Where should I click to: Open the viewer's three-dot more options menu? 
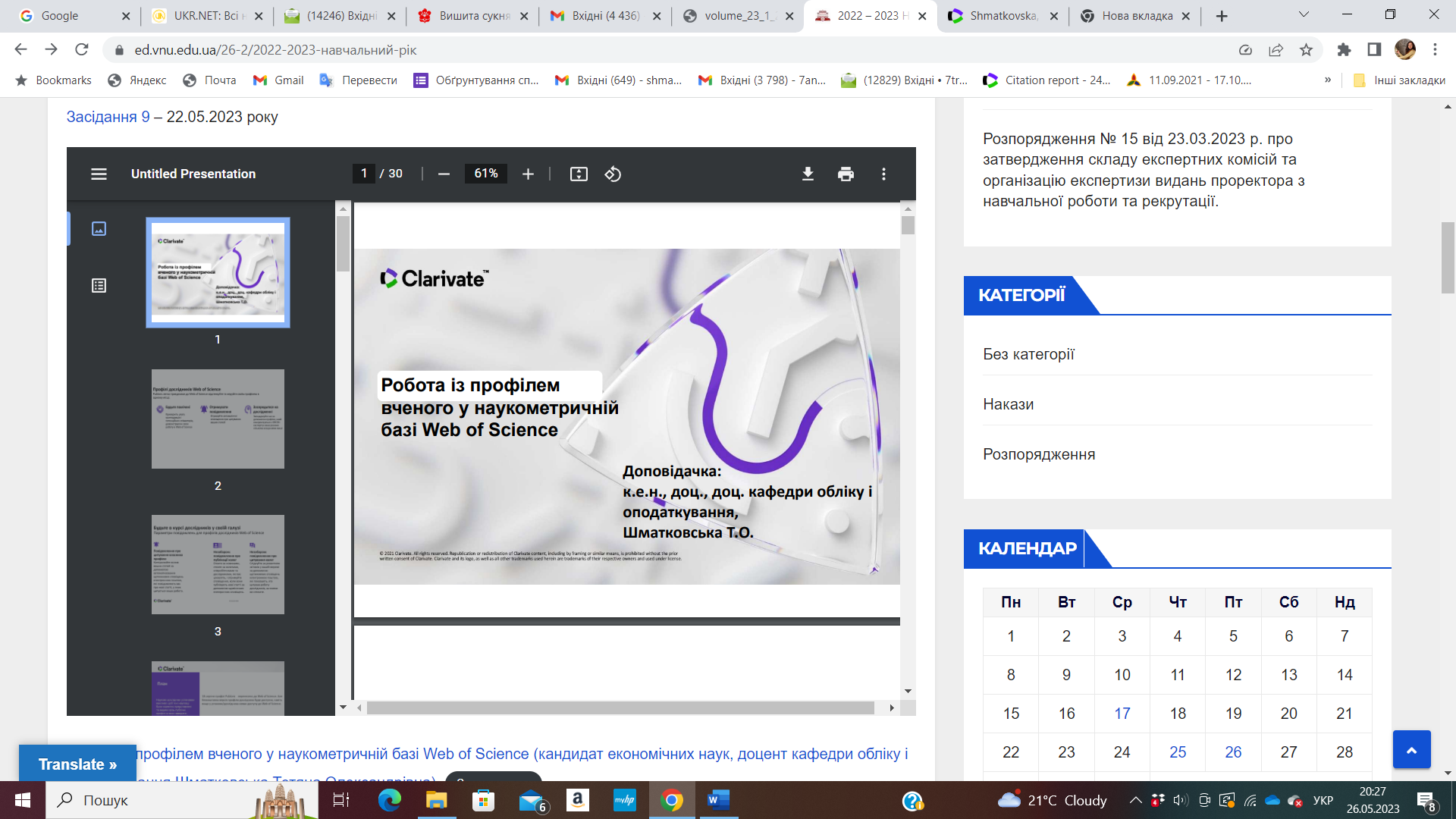point(883,174)
